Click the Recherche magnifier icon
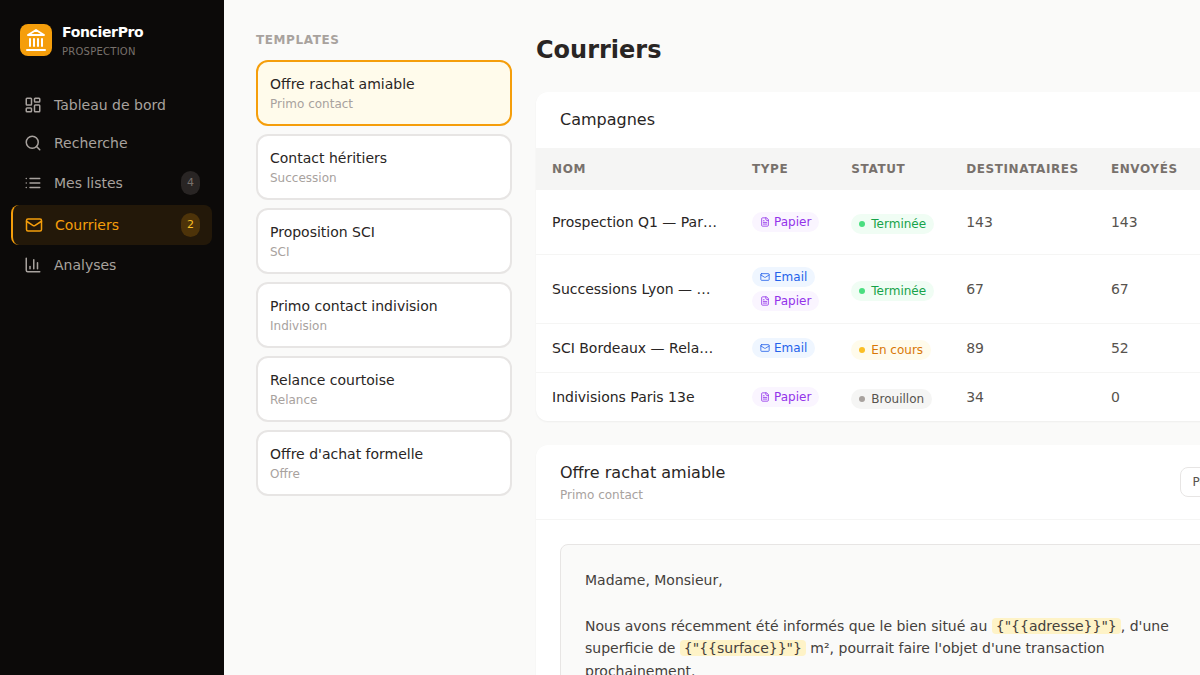Viewport: 1200px width, 675px height. tap(33, 143)
